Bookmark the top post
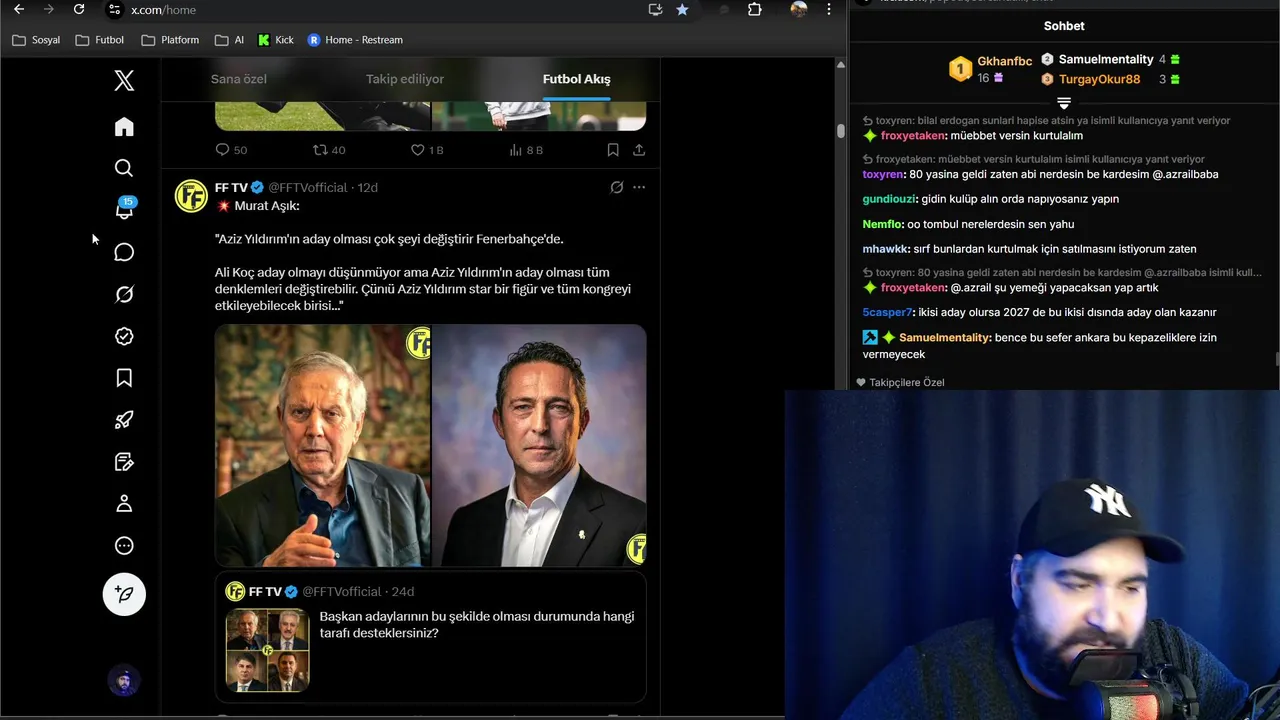The image size is (1280, 720). [612, 150]
